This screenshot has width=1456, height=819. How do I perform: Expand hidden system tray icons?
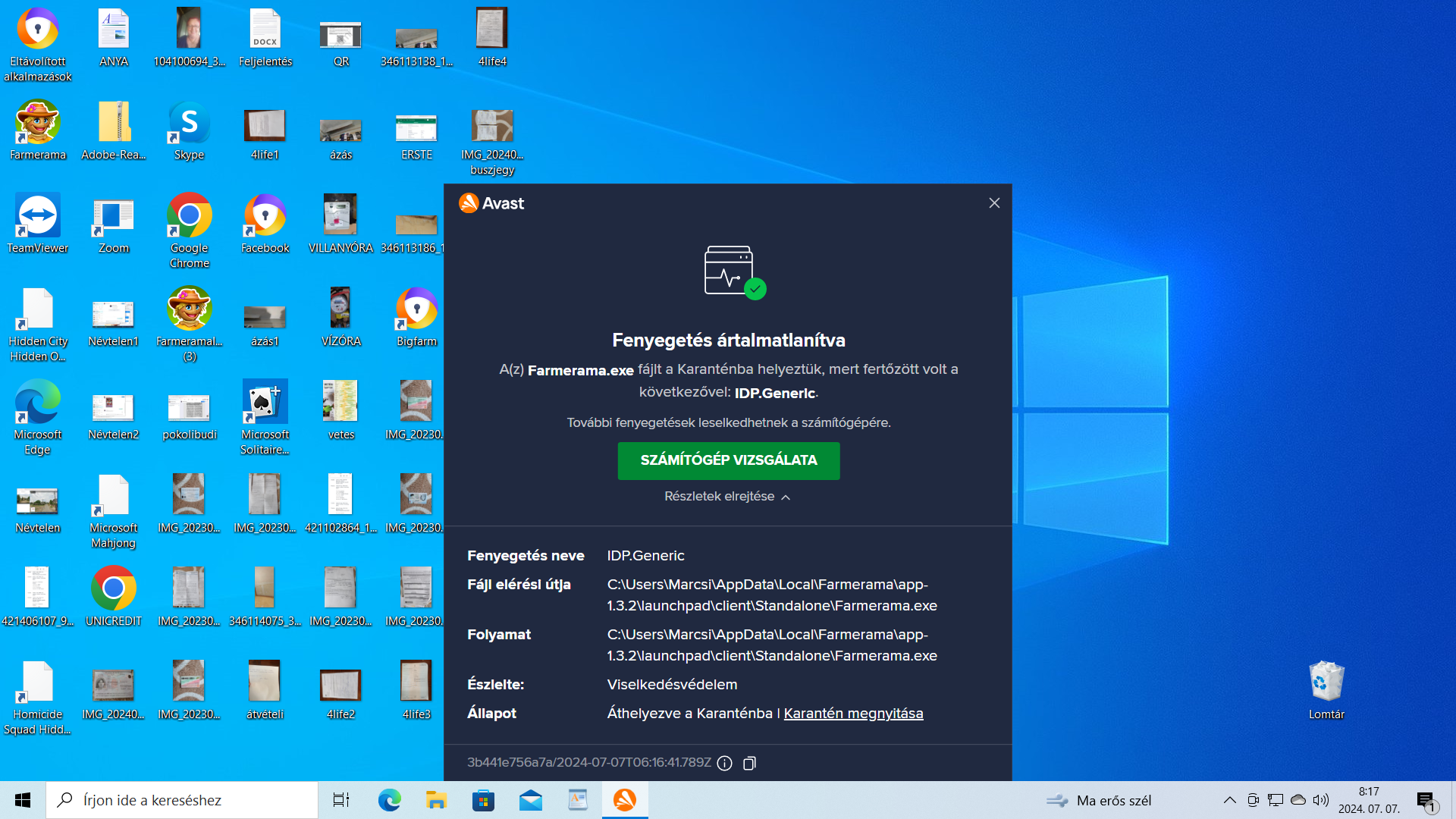pos(1229,800)
